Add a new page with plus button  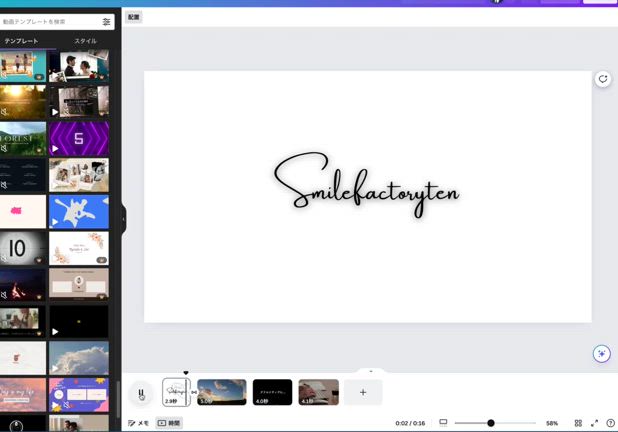(363, 392)
